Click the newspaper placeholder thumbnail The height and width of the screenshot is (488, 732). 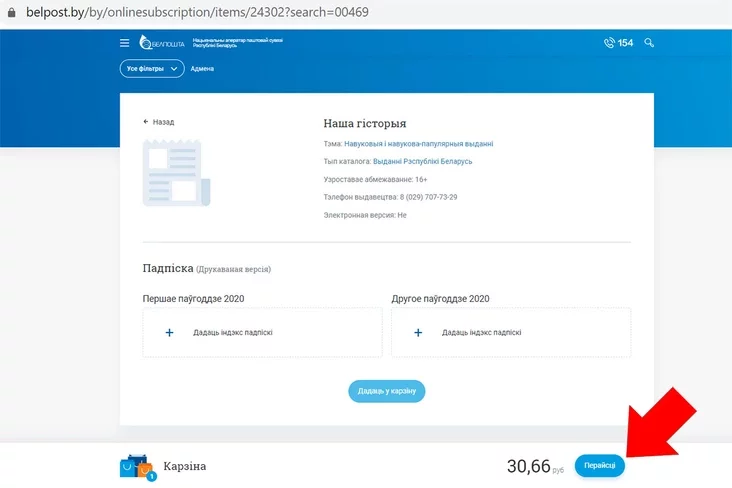(176, 174)
